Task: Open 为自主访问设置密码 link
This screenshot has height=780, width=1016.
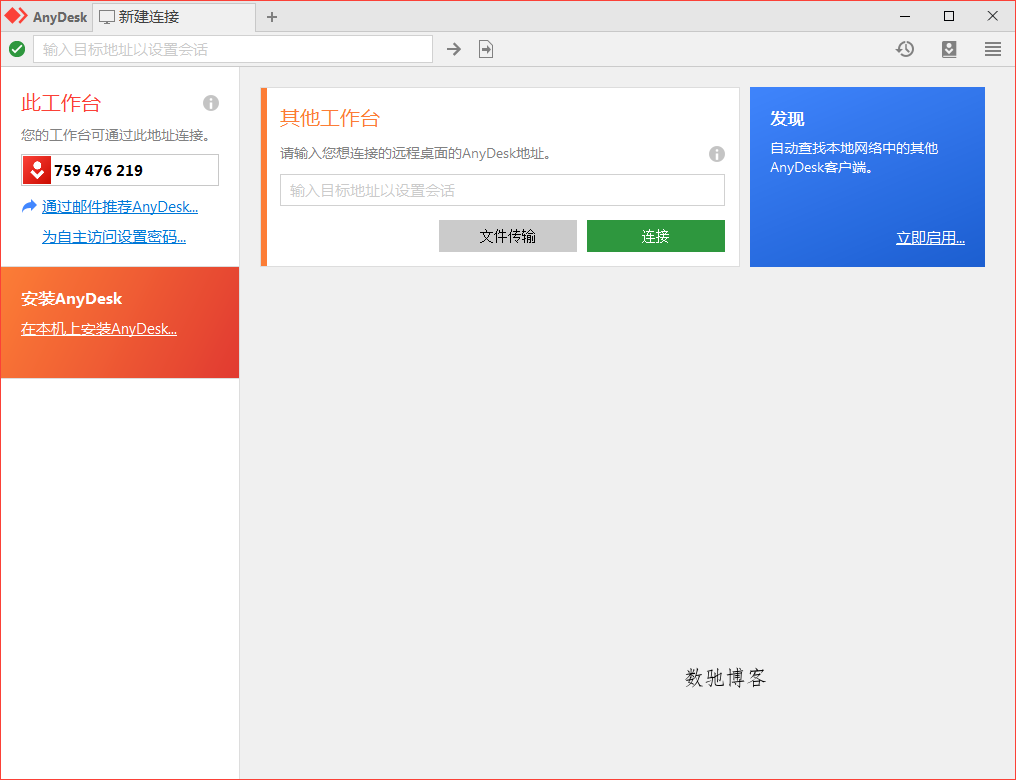Action: pyautogui.click(x=114, y=237)
